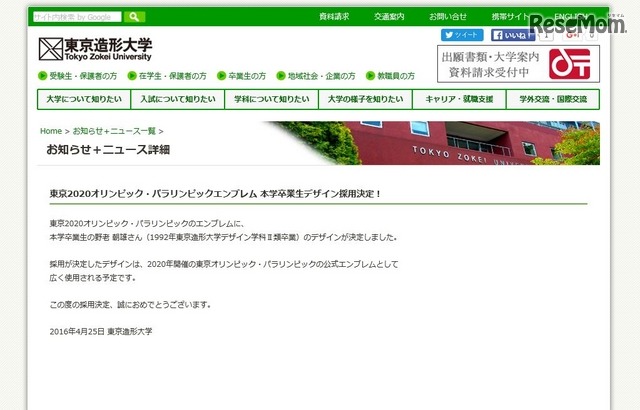Open the 交通案内 top link
The image size is (640, 410).
(389, 17)
